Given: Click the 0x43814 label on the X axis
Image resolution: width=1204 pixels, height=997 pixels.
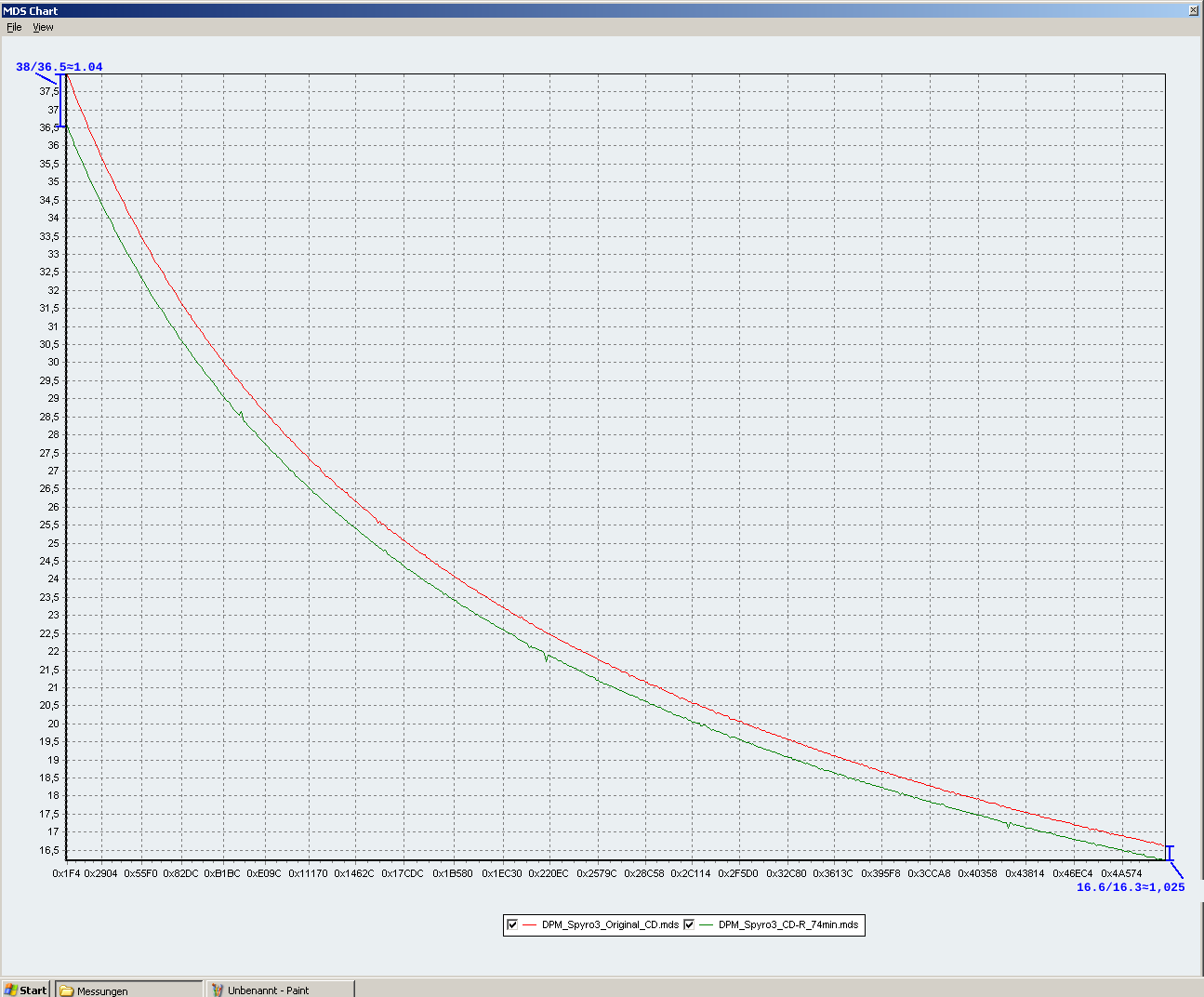Looking at the screenshot, I should [x=1025, y=873].
